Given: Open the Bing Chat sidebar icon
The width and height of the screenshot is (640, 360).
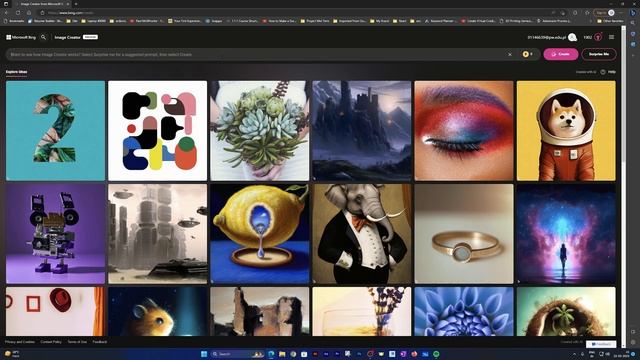Looking at the screenshot, I should 633,13.
